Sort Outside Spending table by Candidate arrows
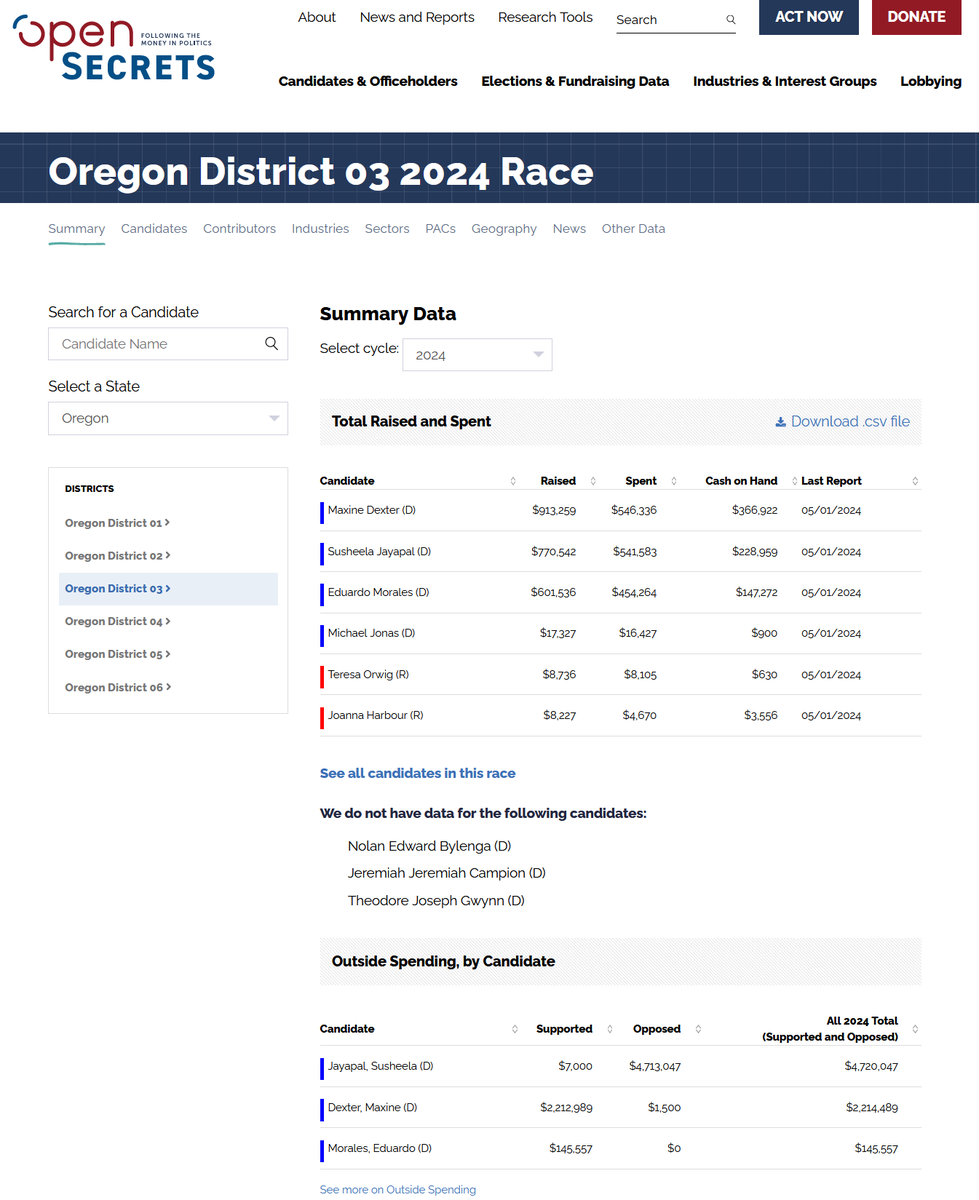Image resolution: width=979 pixels, height=1200 pixels. point(515,1029)
